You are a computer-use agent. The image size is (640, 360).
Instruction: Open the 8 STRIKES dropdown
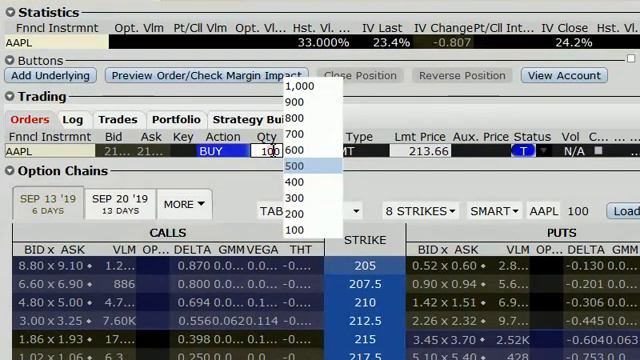420,211
